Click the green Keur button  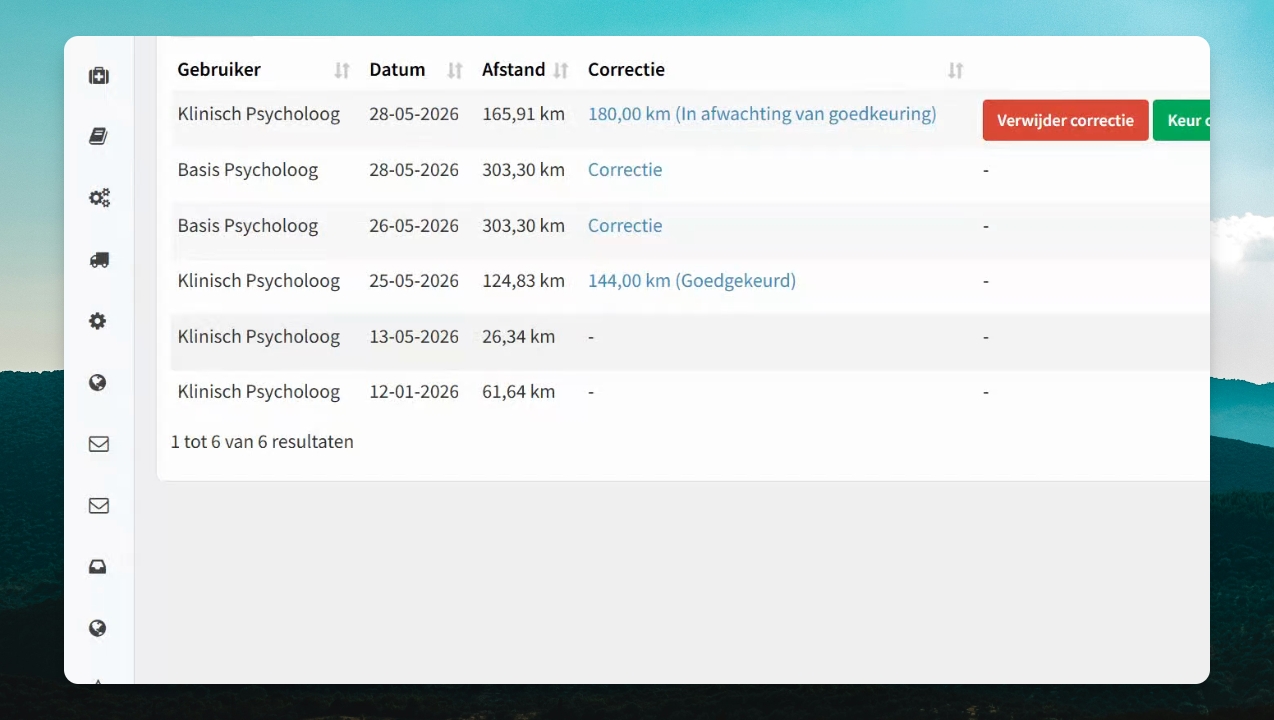(x=1181, y=120)
